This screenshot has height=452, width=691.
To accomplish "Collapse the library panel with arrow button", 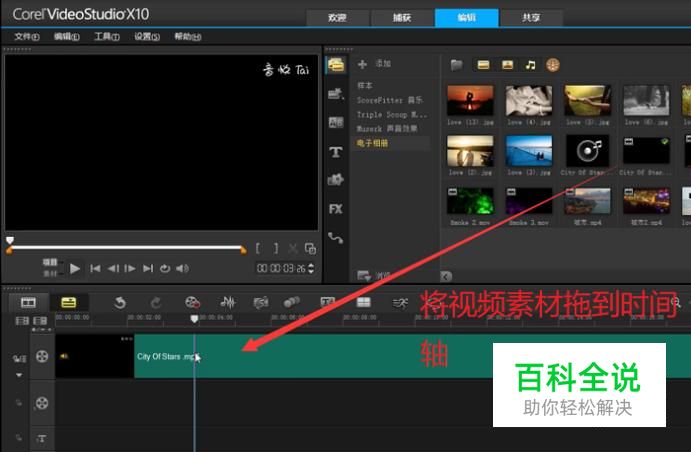I will click(446, 276).
